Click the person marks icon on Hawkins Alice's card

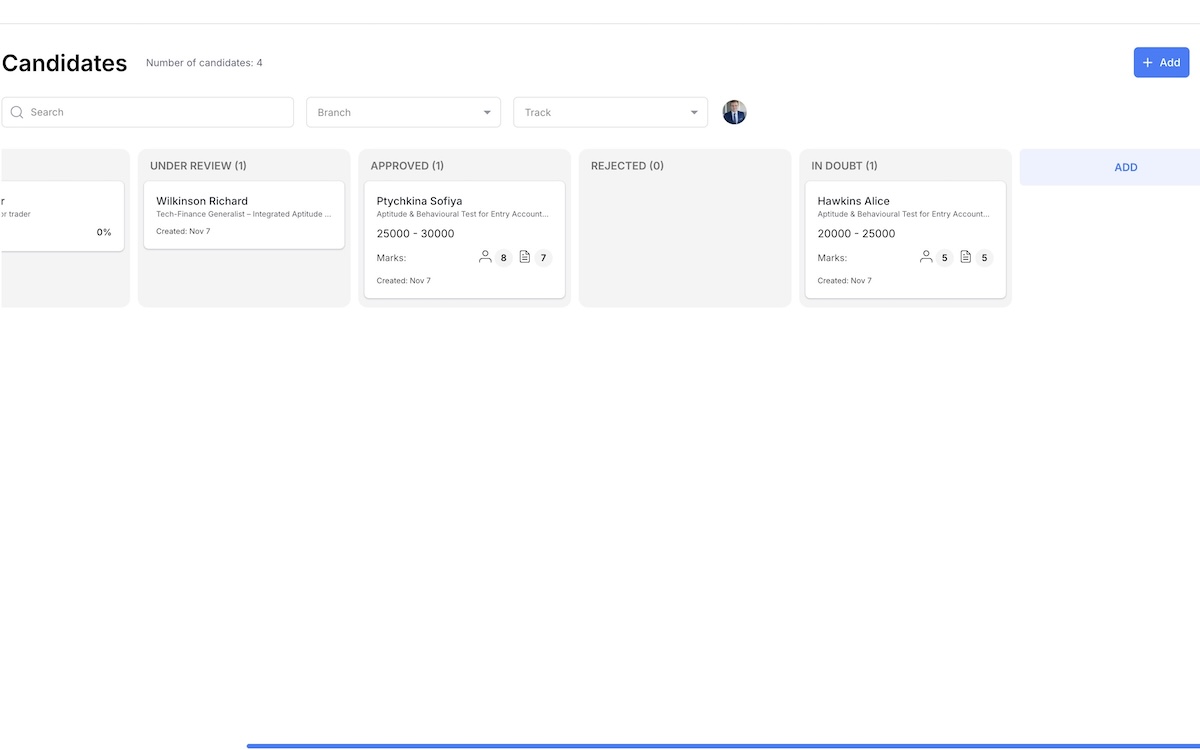click(x=925, y=257)
